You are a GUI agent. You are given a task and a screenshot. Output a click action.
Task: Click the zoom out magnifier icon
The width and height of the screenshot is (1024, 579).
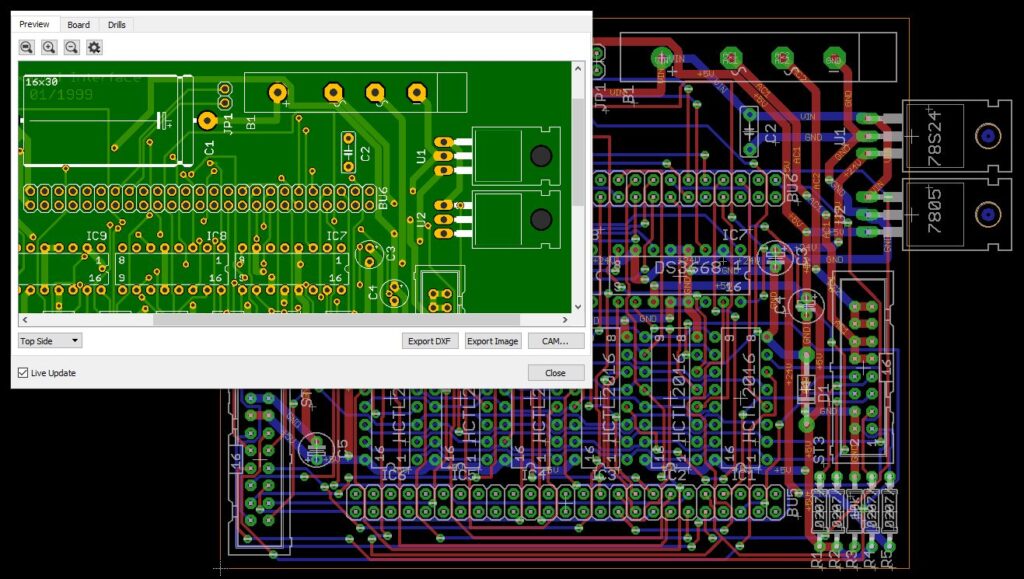coord(72,48)
